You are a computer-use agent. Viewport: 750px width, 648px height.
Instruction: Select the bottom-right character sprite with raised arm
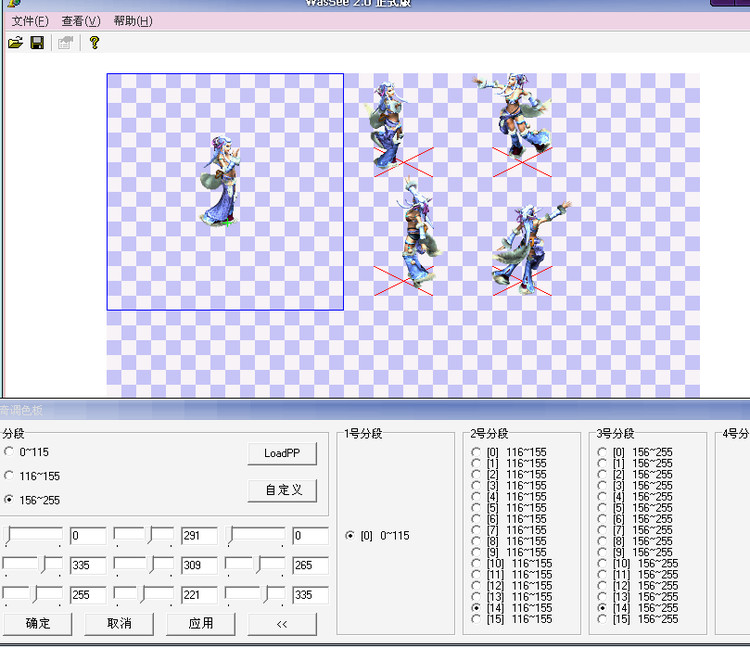tap(531, 247)
